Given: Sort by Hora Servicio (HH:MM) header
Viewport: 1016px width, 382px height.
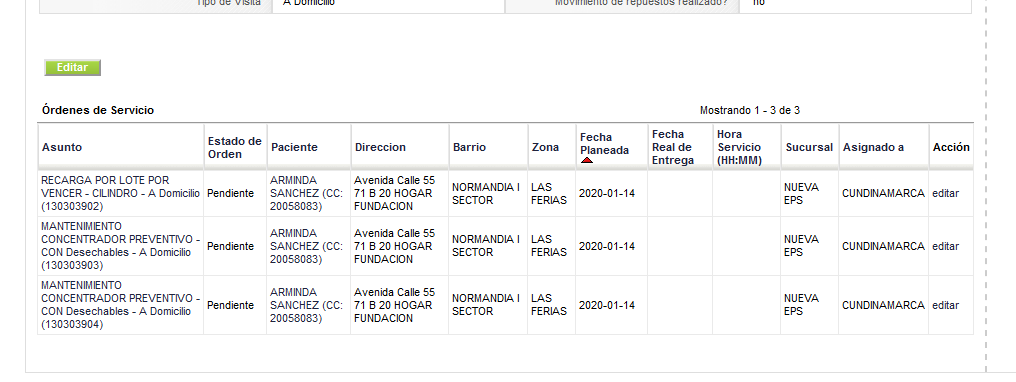Looking at the screenshot, I should pos(740,147).
